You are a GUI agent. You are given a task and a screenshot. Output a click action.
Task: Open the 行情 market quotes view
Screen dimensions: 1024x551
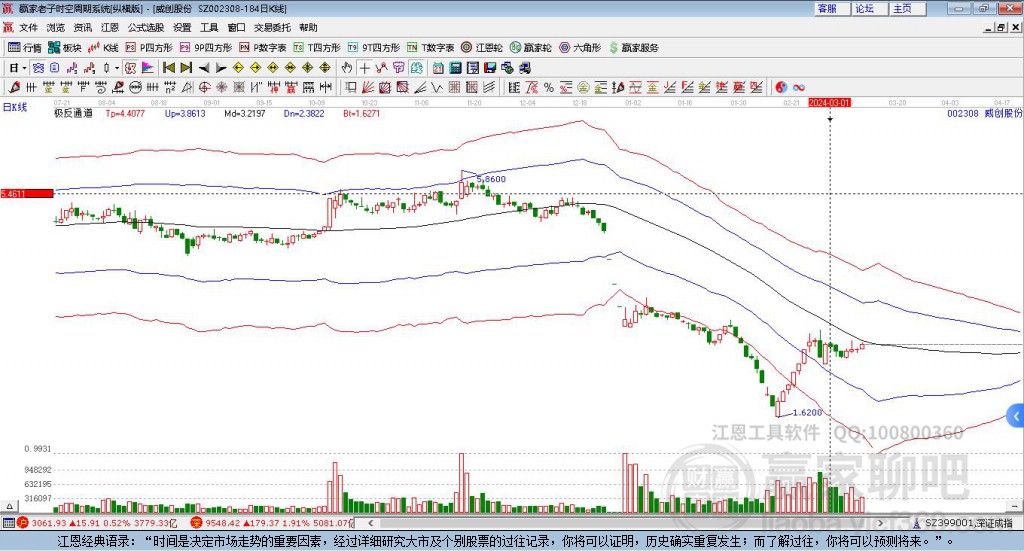point(25,48)
